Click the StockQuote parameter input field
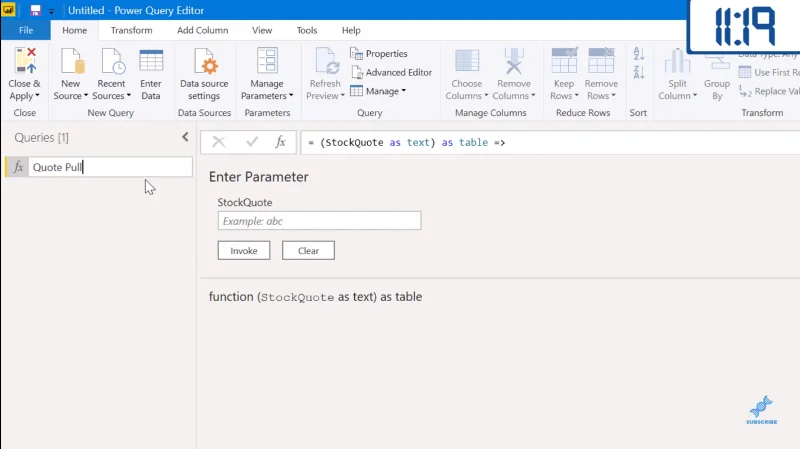Viewport: 800px width, 449px height. click(x=319, y=221)
